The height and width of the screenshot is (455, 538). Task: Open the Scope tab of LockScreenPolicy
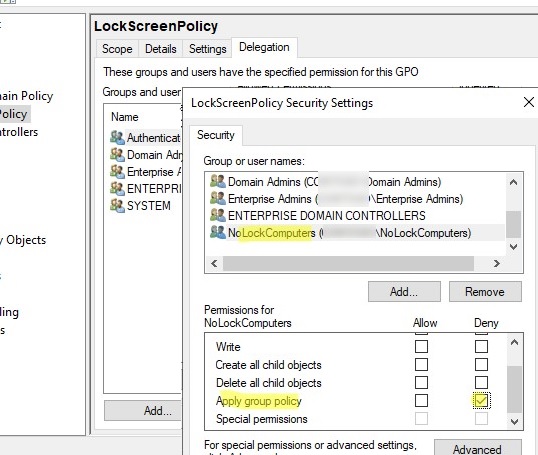[x=117, y=49]
